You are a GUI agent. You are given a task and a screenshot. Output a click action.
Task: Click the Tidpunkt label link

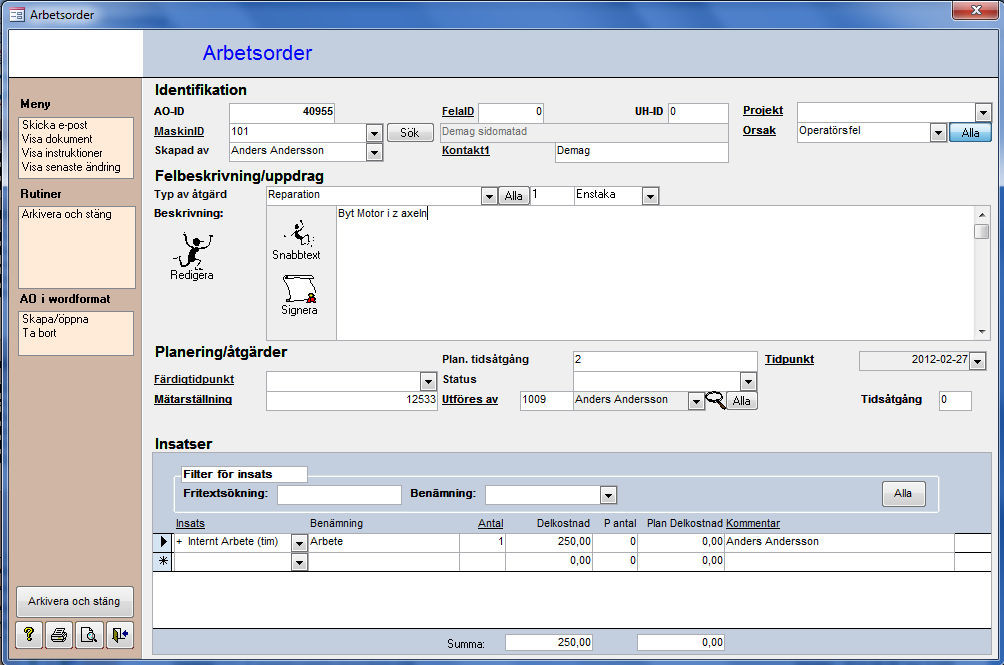tap(789, 360)
